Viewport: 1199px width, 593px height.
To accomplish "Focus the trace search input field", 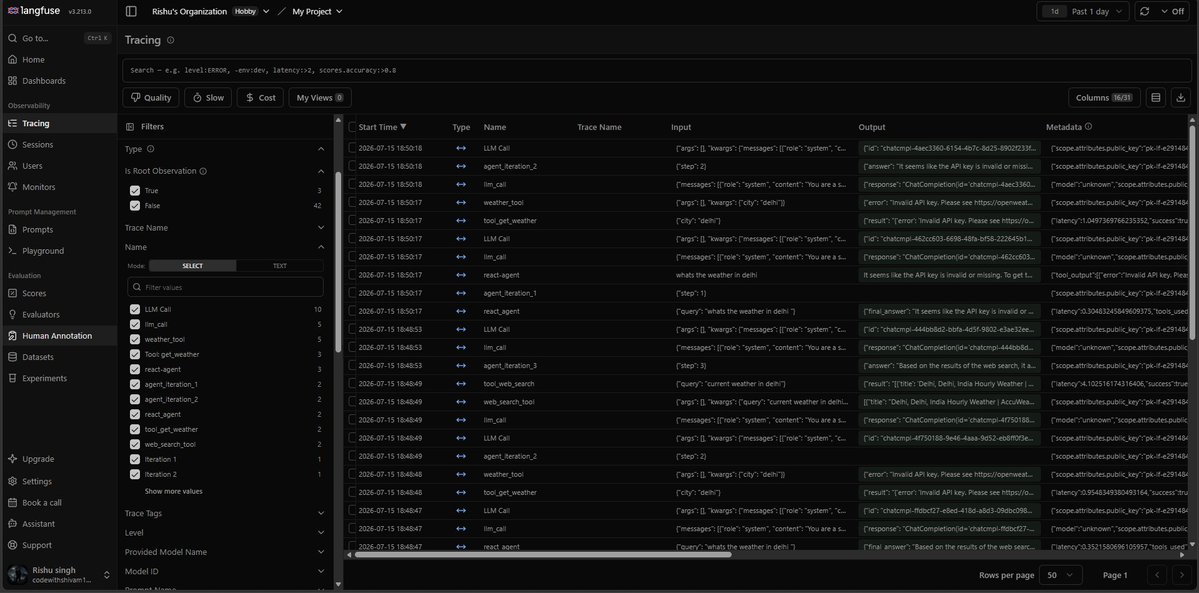I will 656,70.
